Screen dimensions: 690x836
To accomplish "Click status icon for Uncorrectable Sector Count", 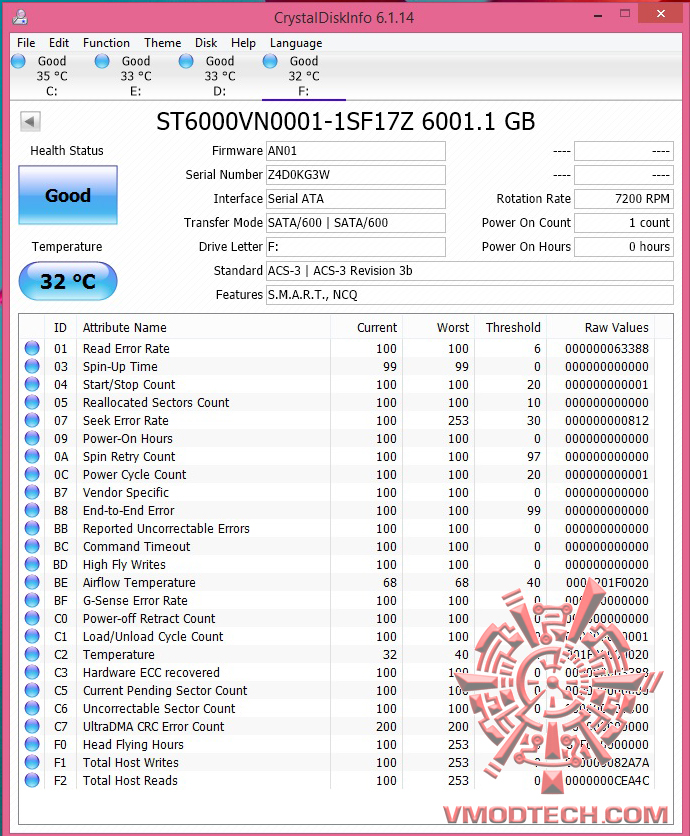I will click(32, 708).
